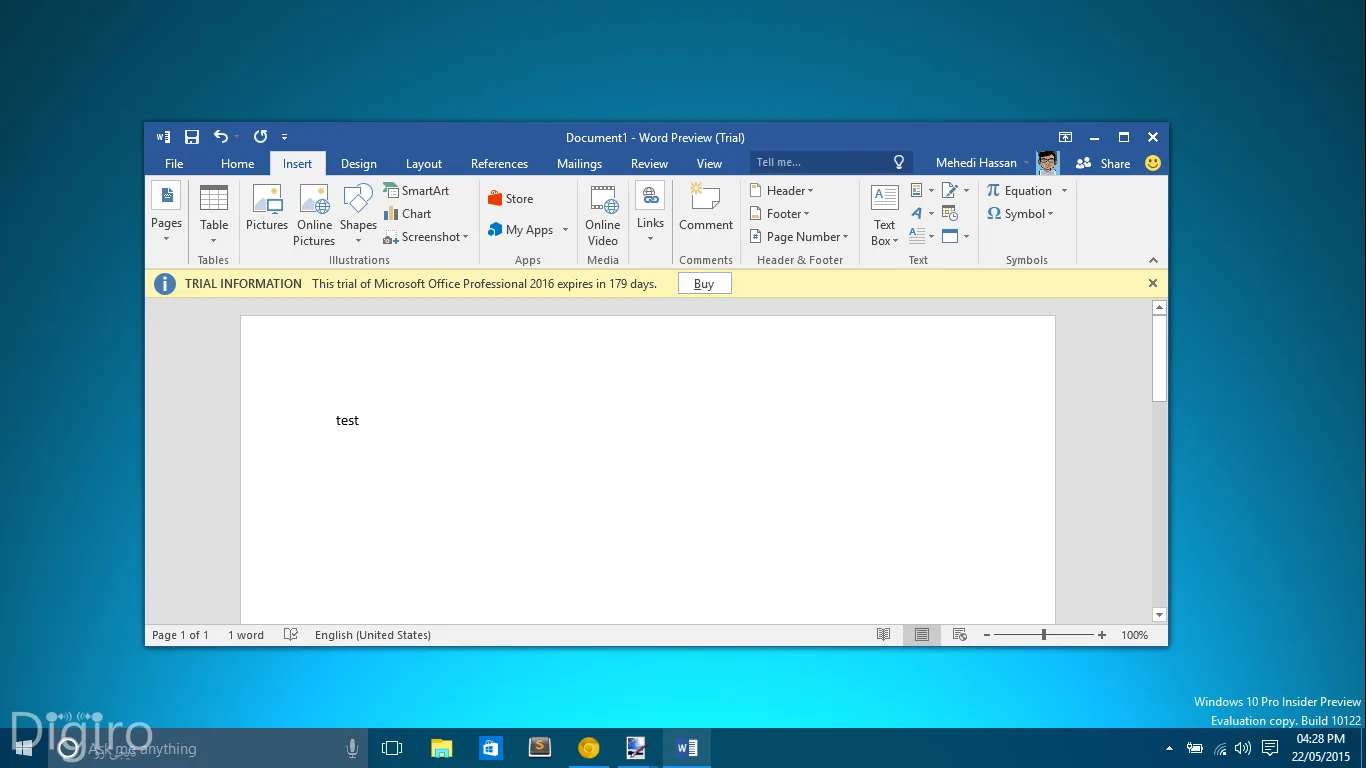Image resolution: width=1366 pixels, height=768 pixels.
Task: Insert a SmartArt graphic
Action: pyautogui.click(x=417, y=191)
